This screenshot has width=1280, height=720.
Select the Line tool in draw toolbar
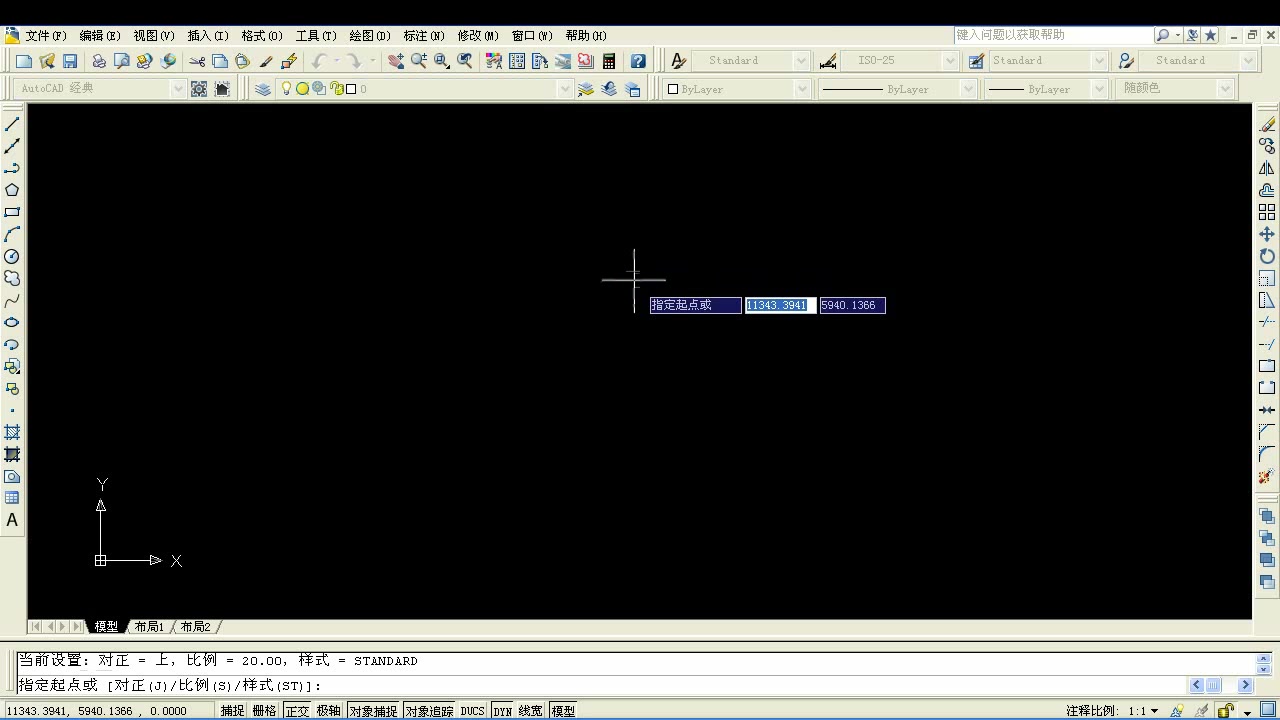point(12,124)
